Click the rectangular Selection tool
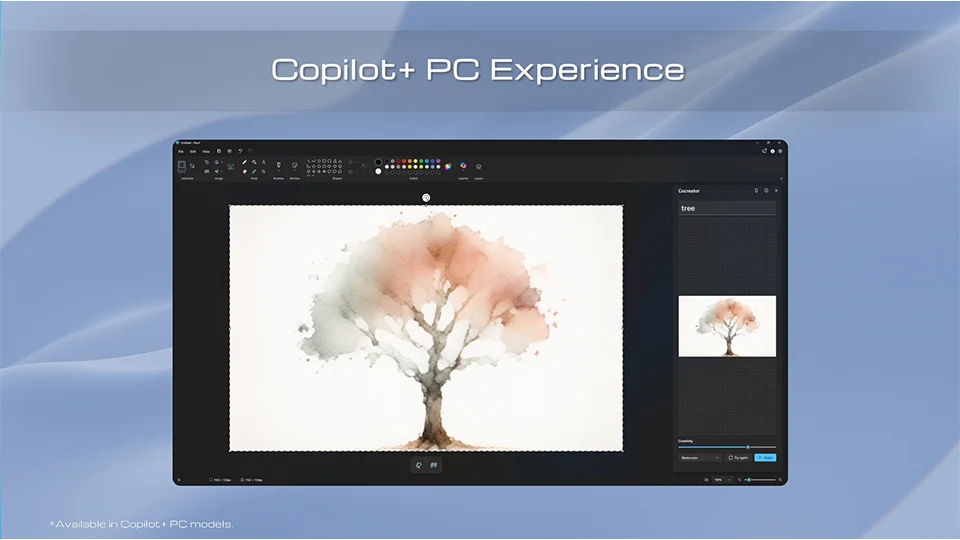960x540 pixels. (182, 167)
